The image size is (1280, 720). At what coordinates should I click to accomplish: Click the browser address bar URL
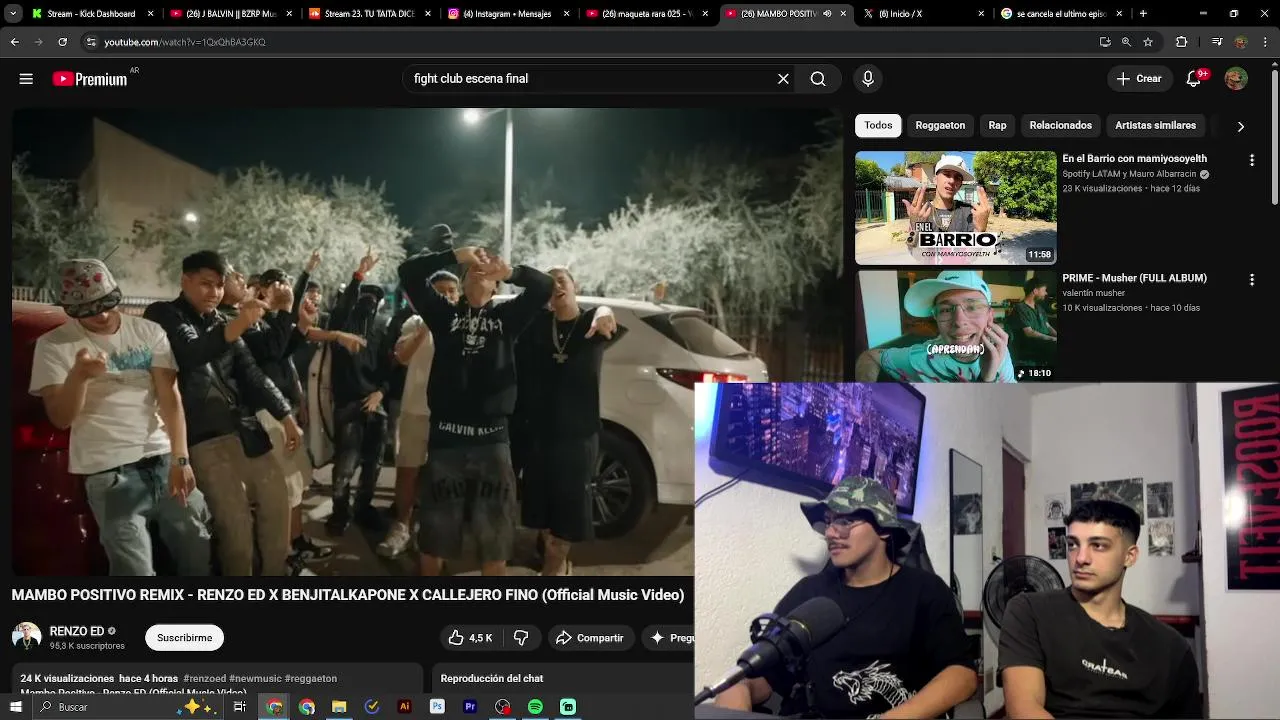[185, 42]
